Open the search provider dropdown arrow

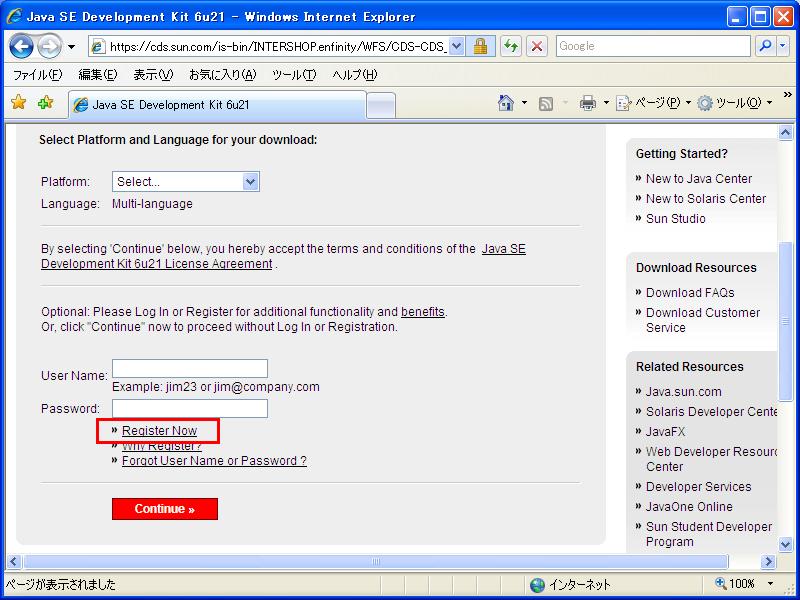click(783, 46)
